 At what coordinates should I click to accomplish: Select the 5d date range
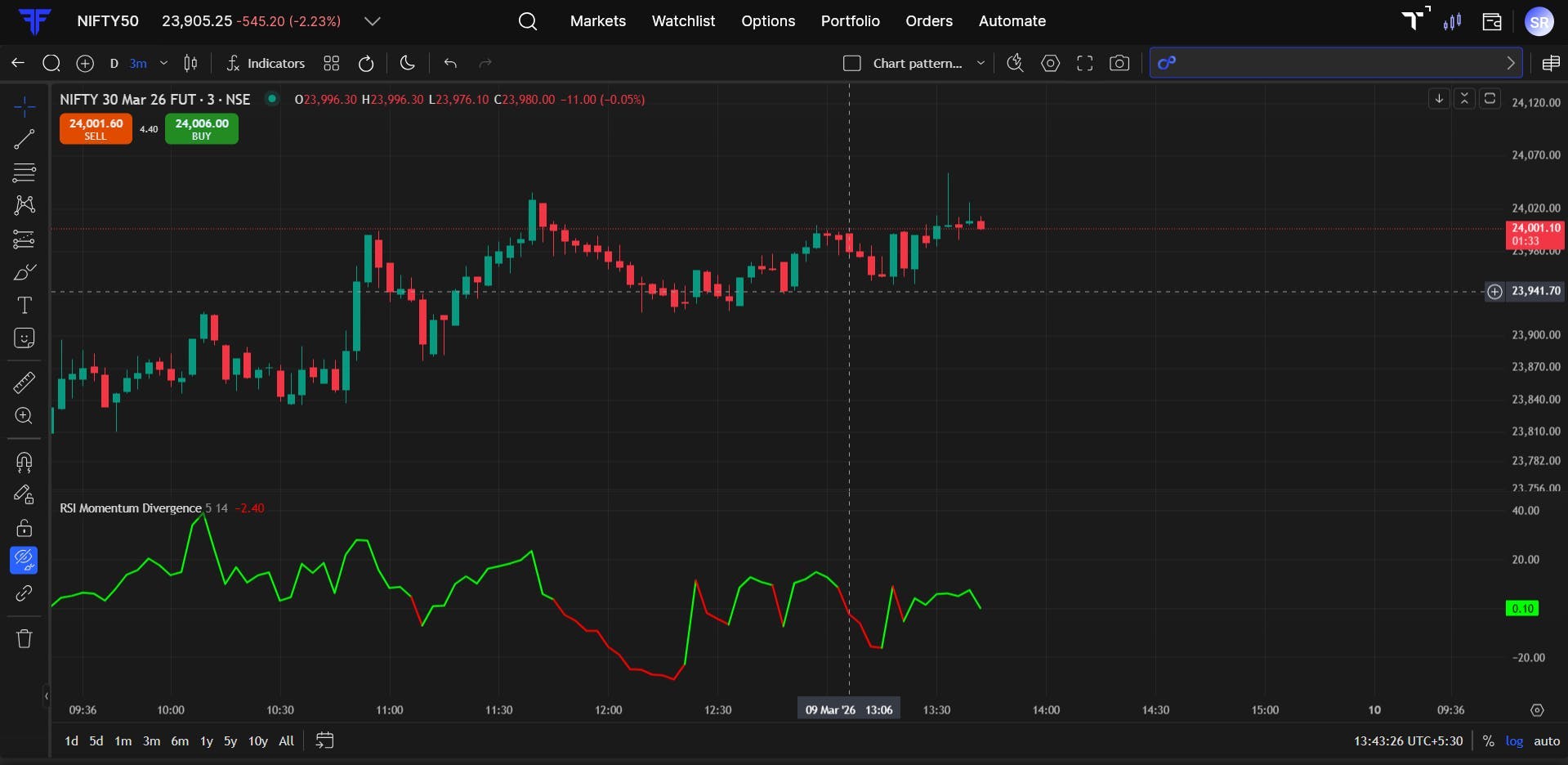(x=96, y=741)
